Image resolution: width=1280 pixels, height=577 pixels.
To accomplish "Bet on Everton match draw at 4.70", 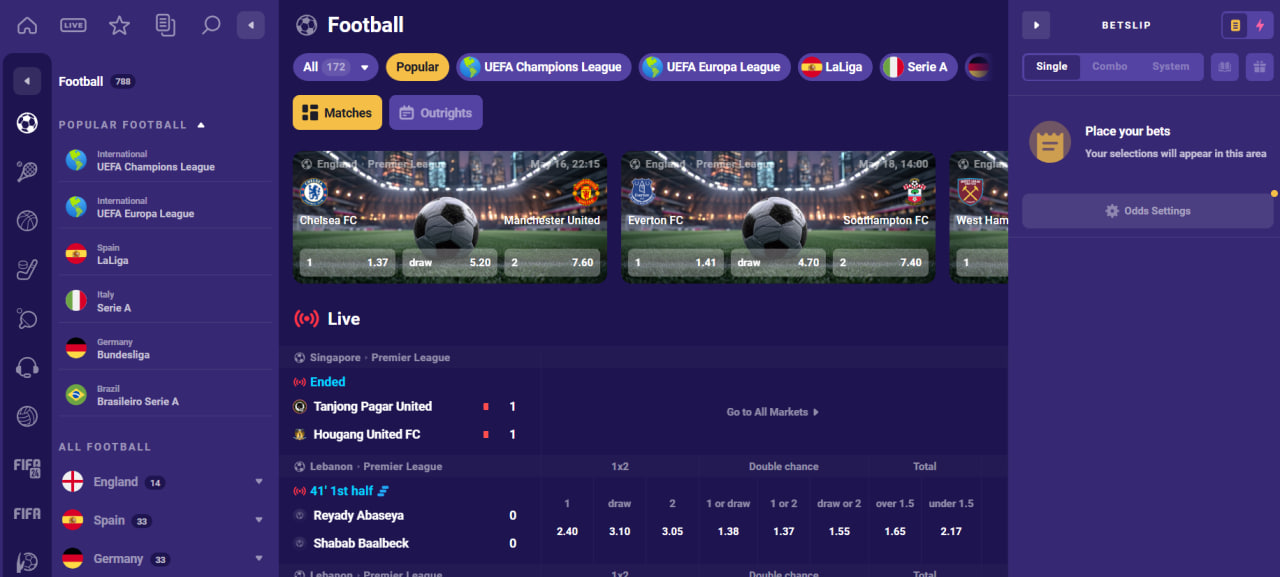I will [x=778, y=263].
